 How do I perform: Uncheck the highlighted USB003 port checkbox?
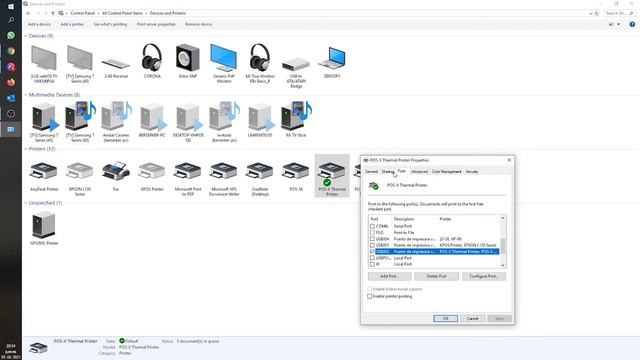point(372,252)
